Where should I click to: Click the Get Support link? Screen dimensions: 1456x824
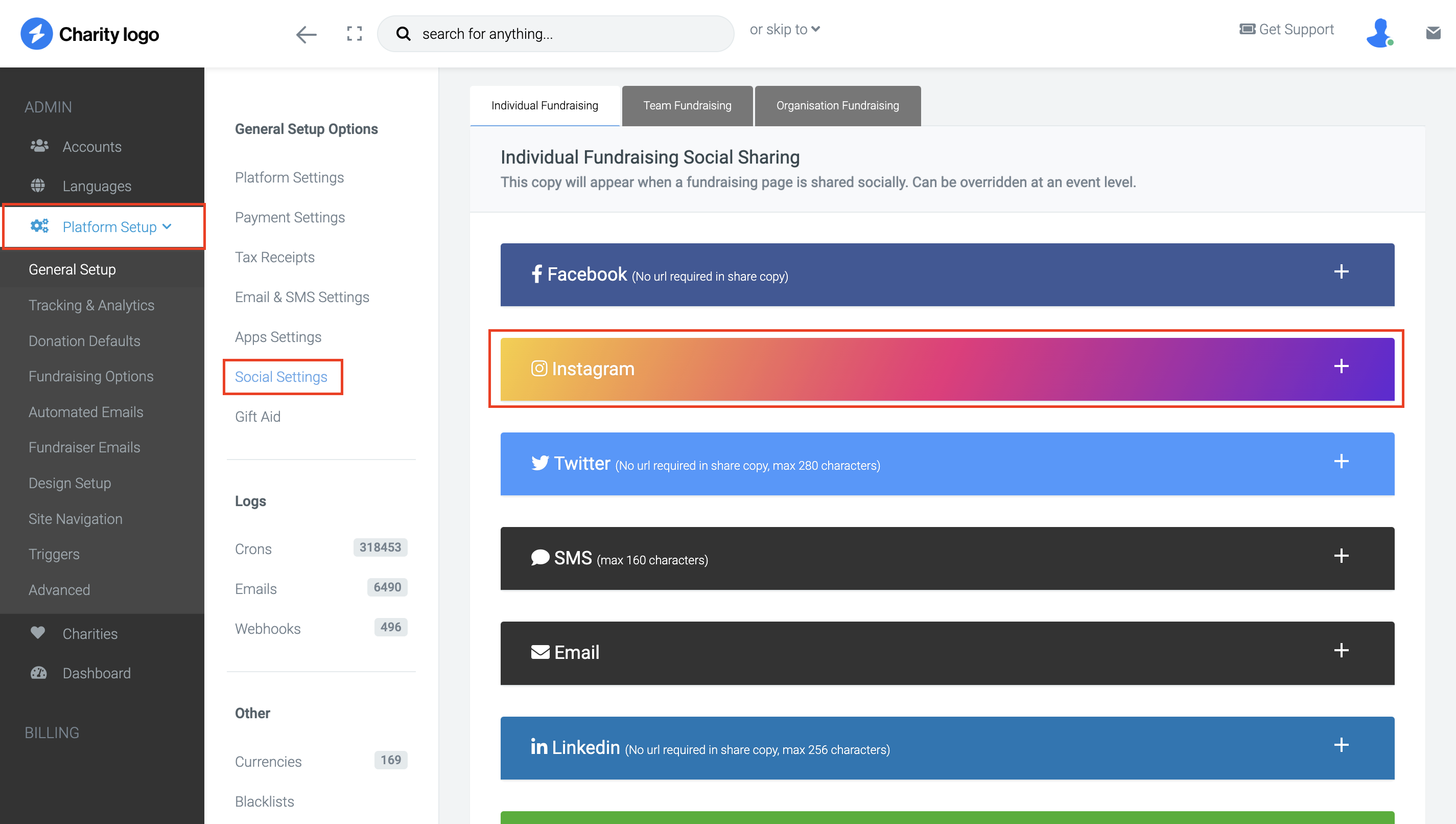[1296, 29]
